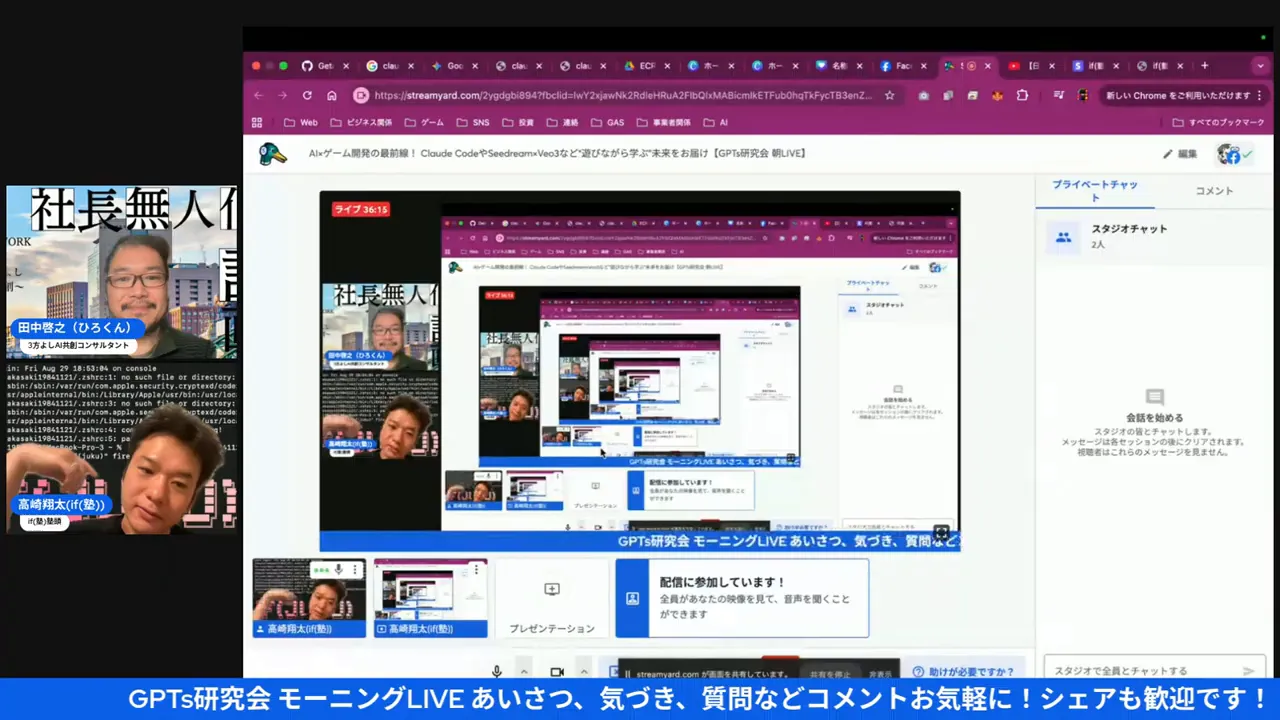The width and height of the screenshot is (1280, 720).
Task: Open the Chrome apps grid icon
Action: tap(257, 123)
